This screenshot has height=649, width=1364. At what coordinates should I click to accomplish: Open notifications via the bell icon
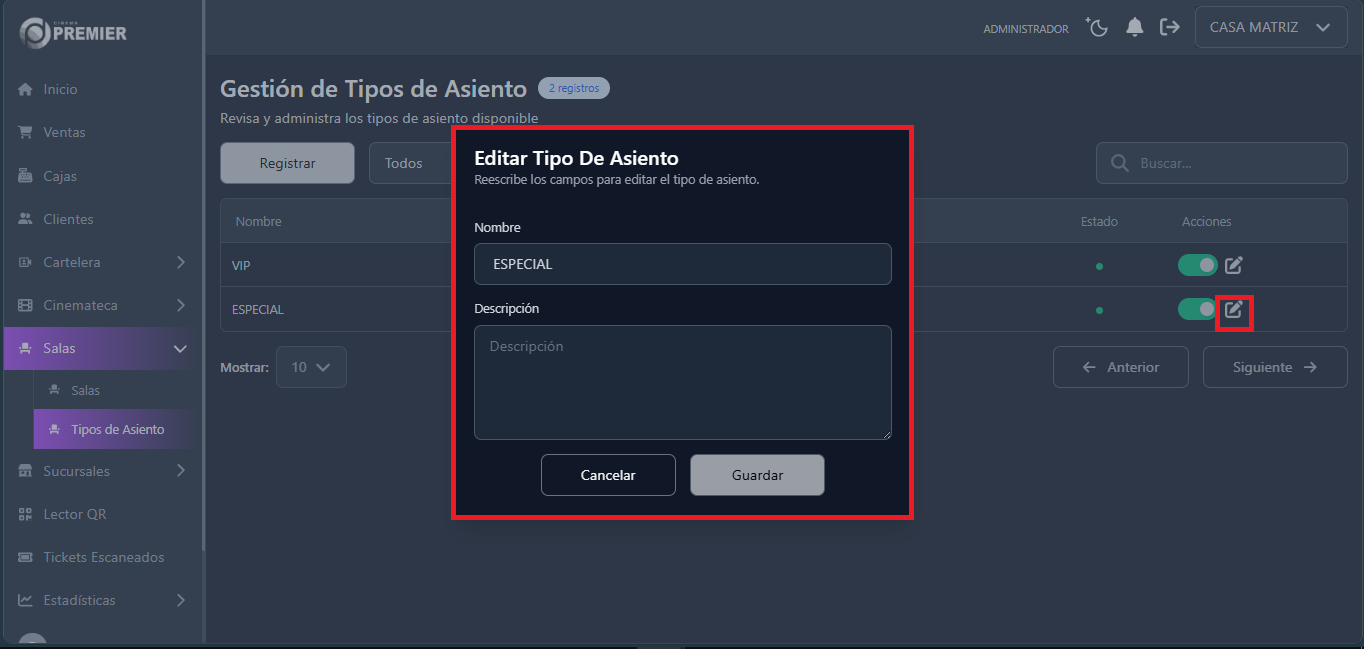(1134, 27)
